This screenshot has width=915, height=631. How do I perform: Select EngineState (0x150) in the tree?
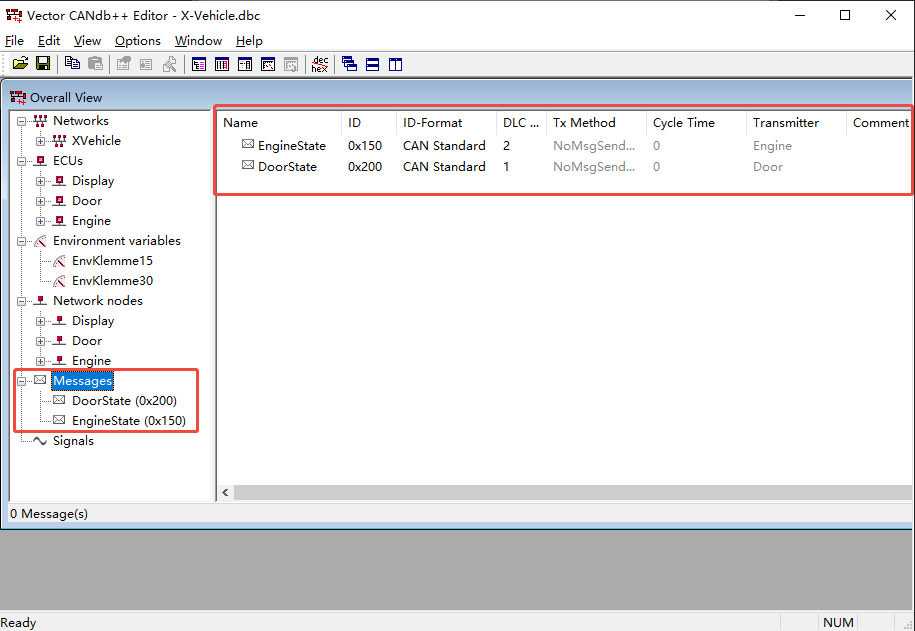pyautogui.click(x=129, y=421)
